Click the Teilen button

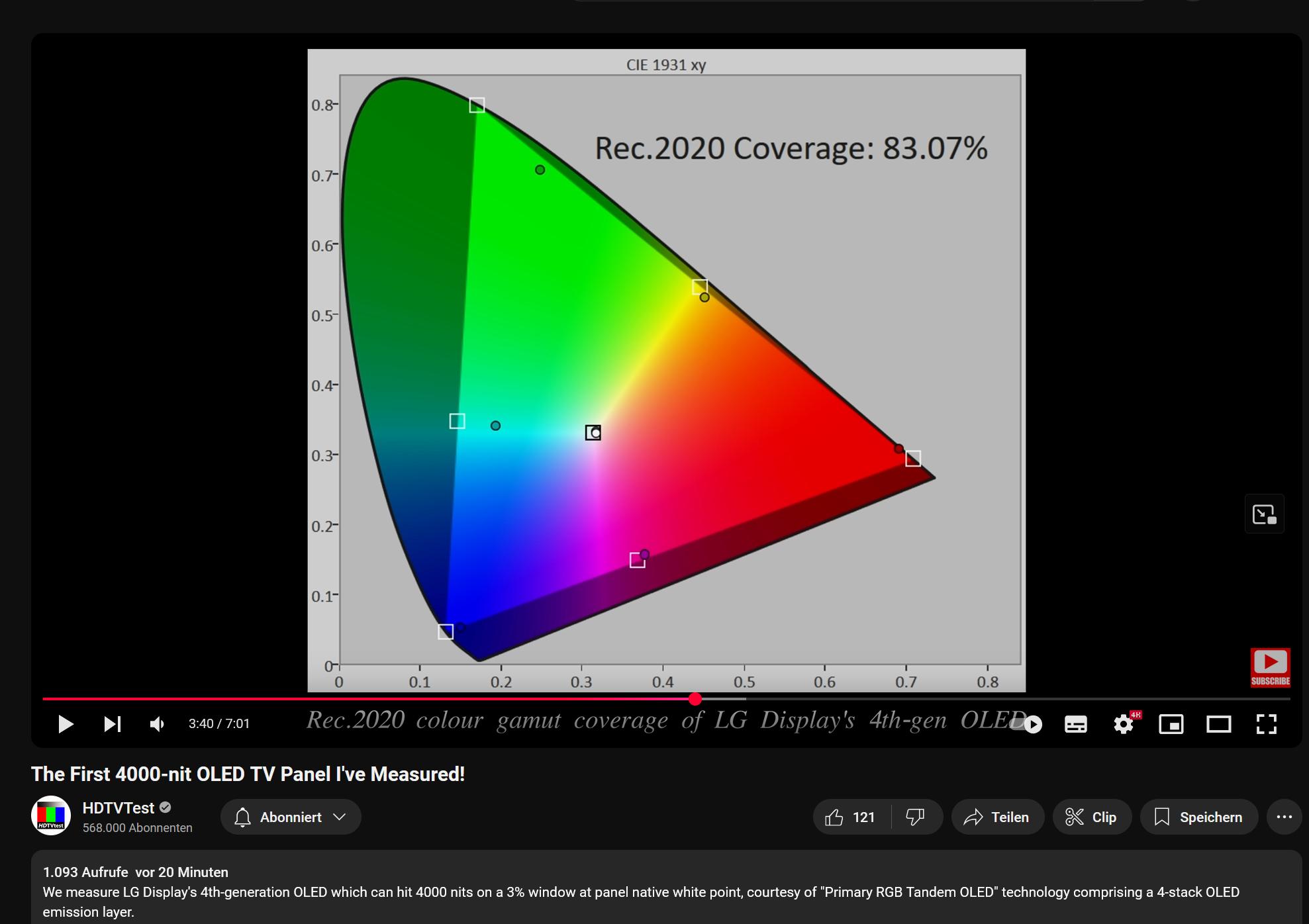click(997, 816)
